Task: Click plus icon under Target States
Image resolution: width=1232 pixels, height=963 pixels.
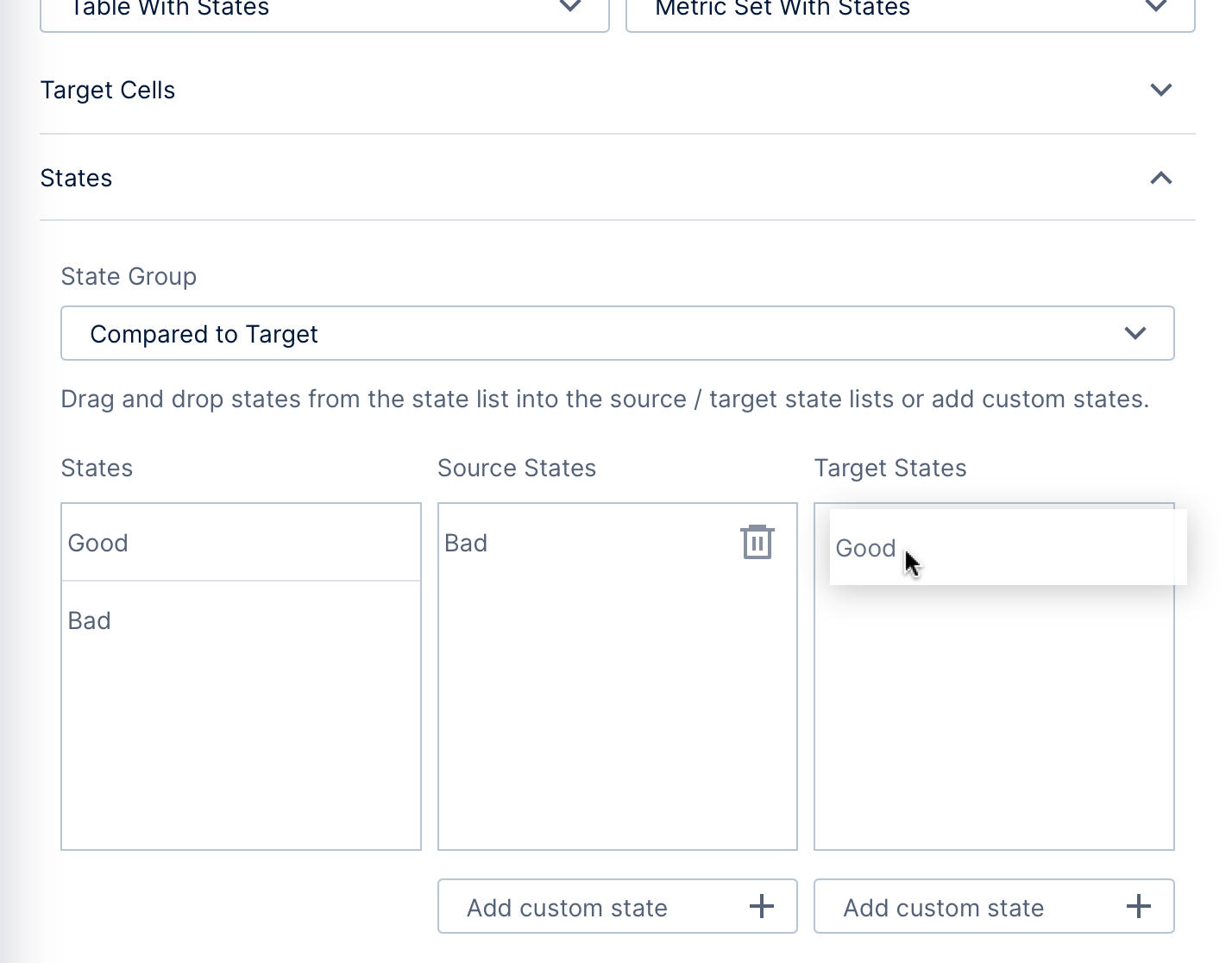Action: 1139,906
